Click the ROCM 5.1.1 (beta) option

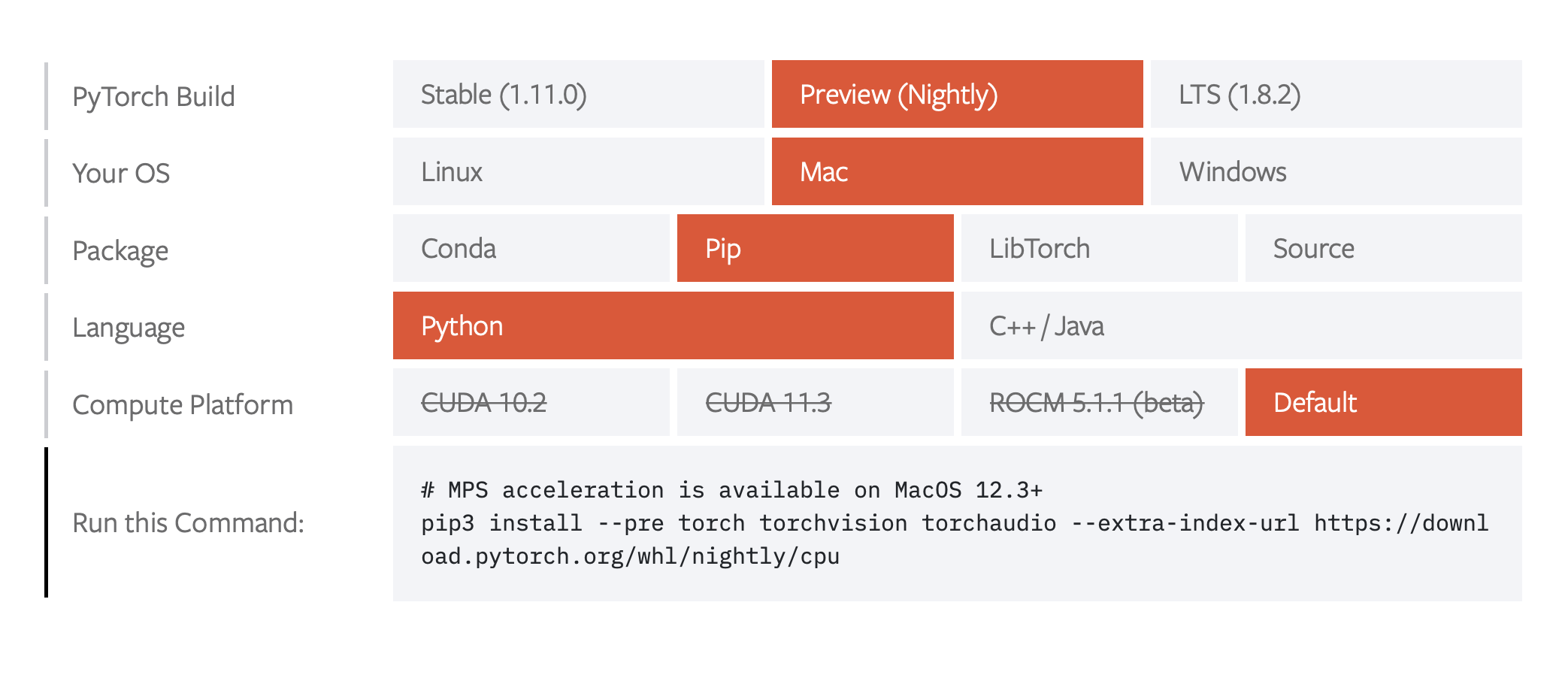[1097, 403]
